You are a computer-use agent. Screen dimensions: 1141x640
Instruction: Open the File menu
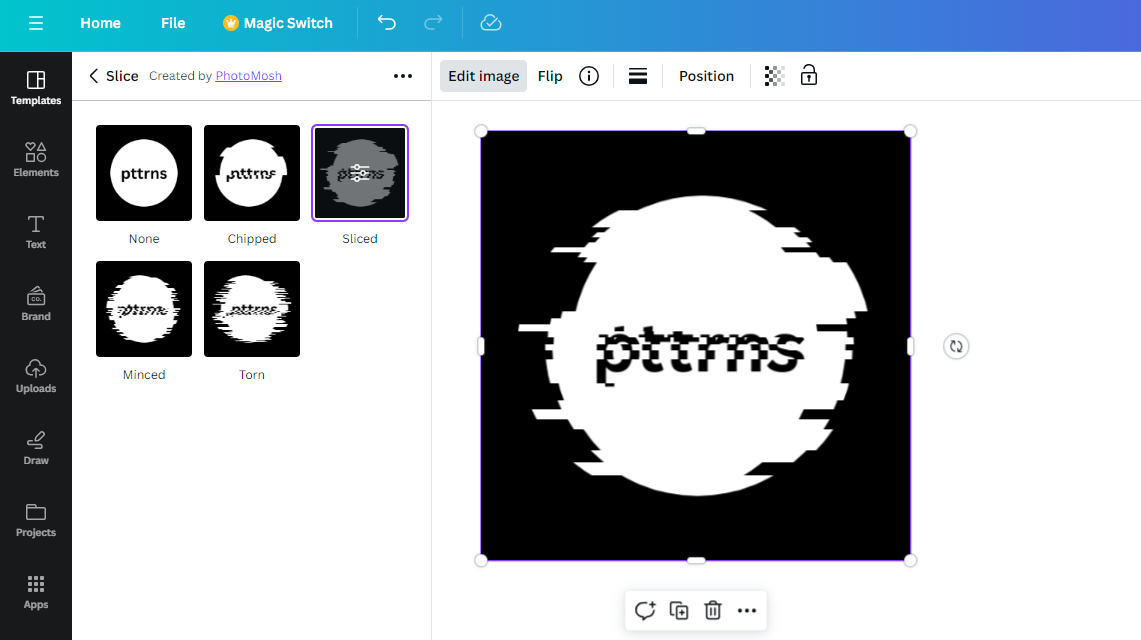tap(173, 23)
